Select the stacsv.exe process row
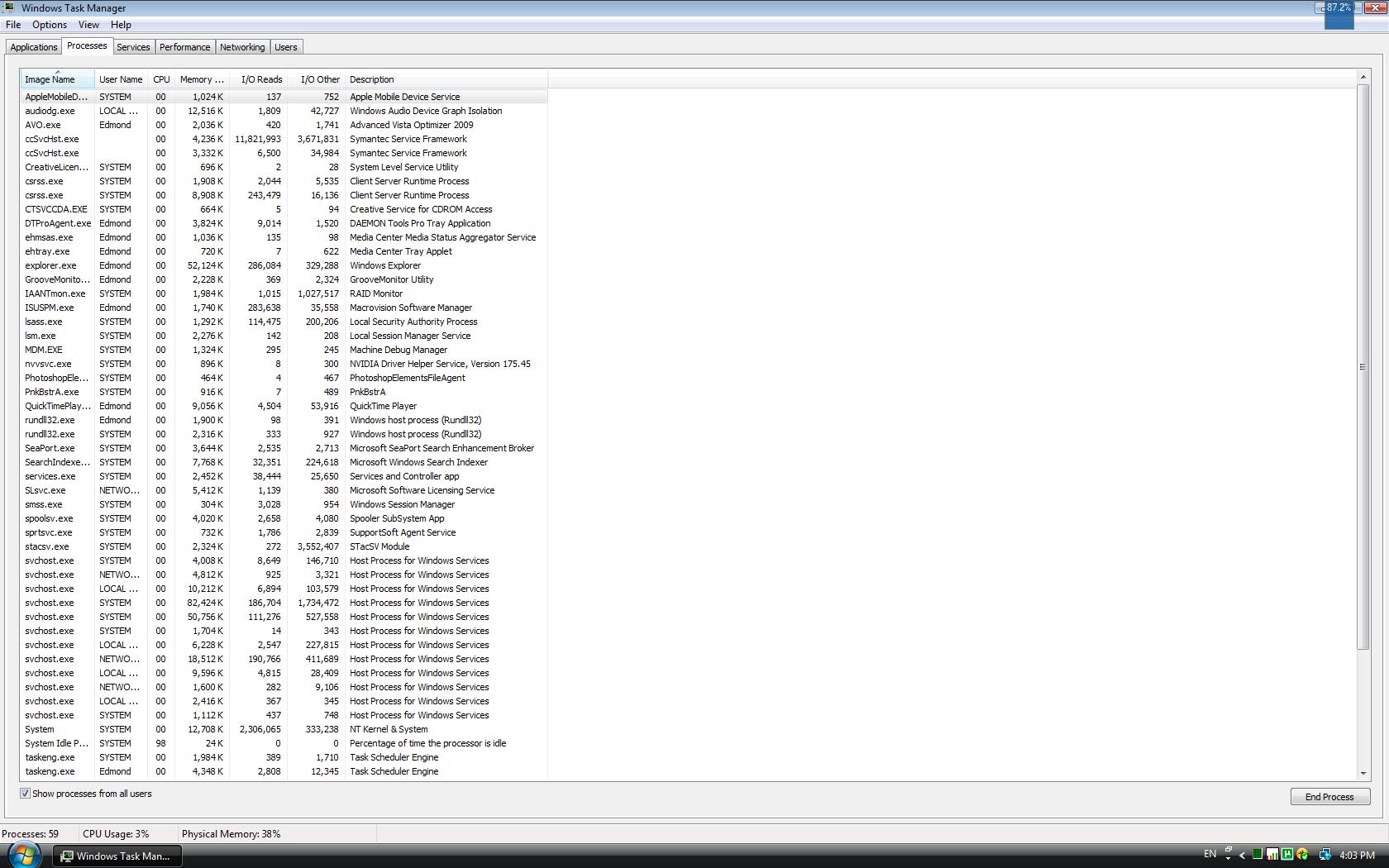This screenshot has height=868, width=1389. [x=284, y=546]
